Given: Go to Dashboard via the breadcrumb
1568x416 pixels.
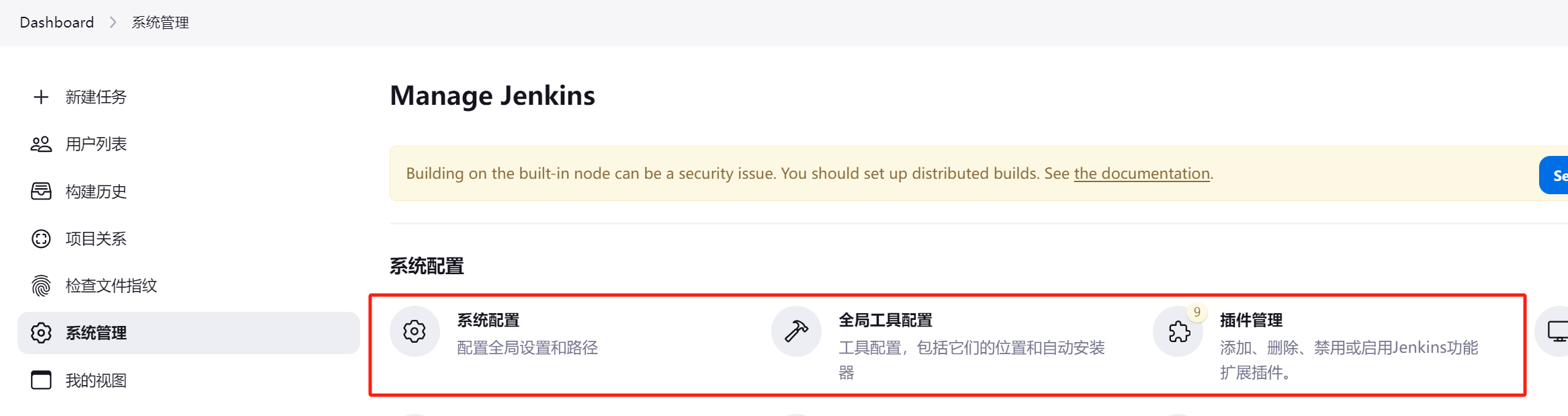Looking at the screenshot, I should coord(57,23).
